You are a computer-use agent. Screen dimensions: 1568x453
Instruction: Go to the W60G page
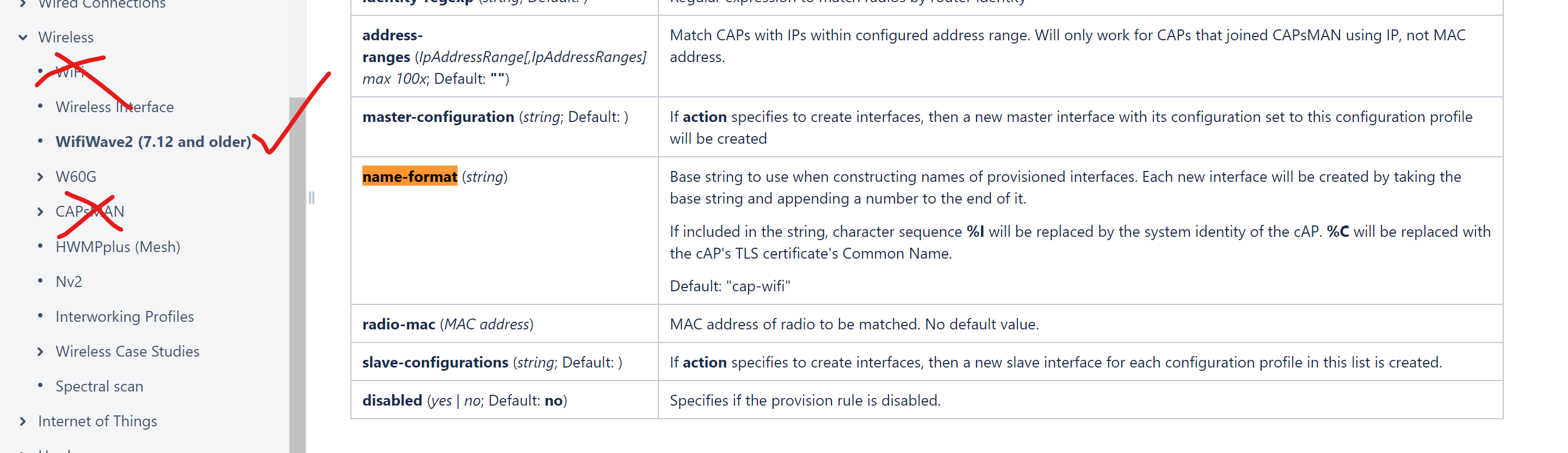click(76, 177)
